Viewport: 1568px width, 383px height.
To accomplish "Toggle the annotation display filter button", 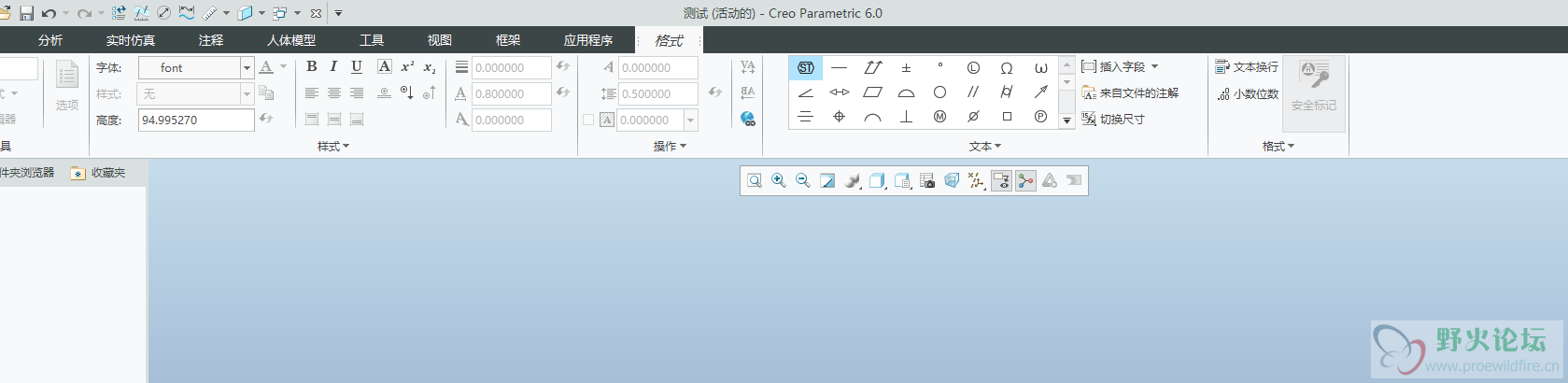I will pyautogui.click(x=1001, y=181).
